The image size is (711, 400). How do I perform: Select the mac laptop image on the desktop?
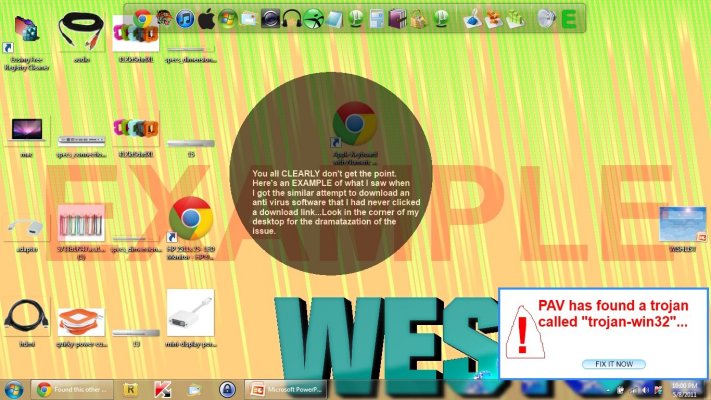(x=27, y=136)
